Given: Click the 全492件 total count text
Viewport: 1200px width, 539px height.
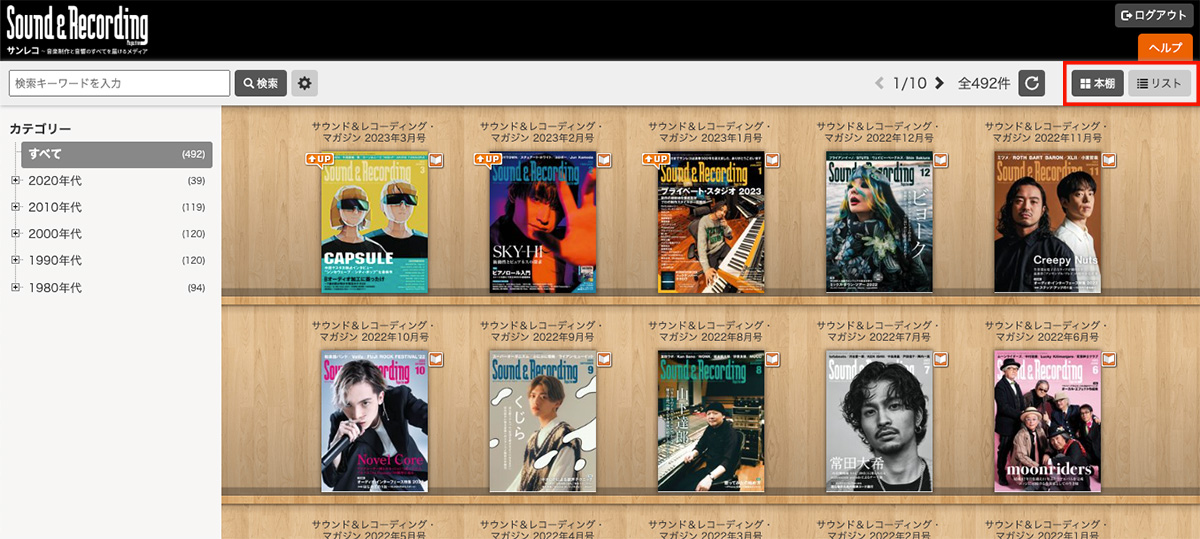Looking at the screenshot, I should click(x=983, y=83).
